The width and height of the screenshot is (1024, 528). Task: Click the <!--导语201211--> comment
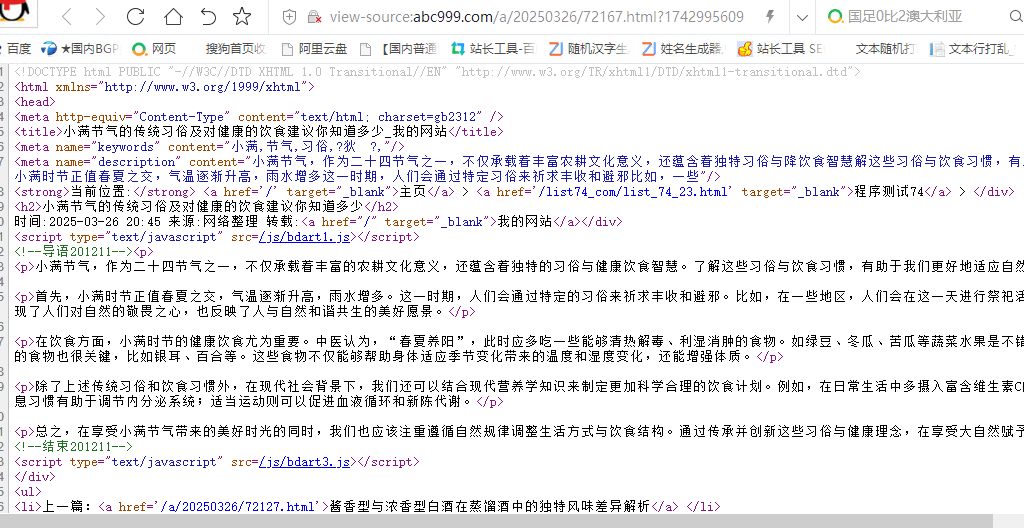74,252
